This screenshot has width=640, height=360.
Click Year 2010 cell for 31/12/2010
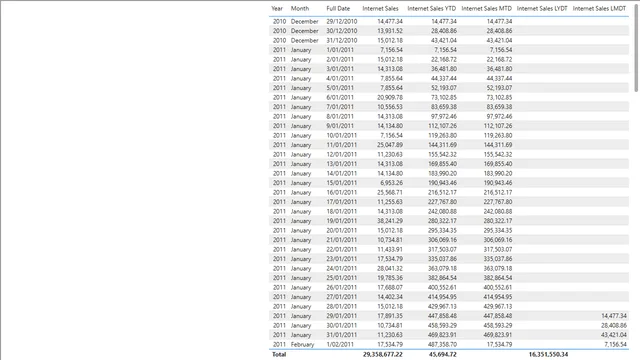[279, 40]
